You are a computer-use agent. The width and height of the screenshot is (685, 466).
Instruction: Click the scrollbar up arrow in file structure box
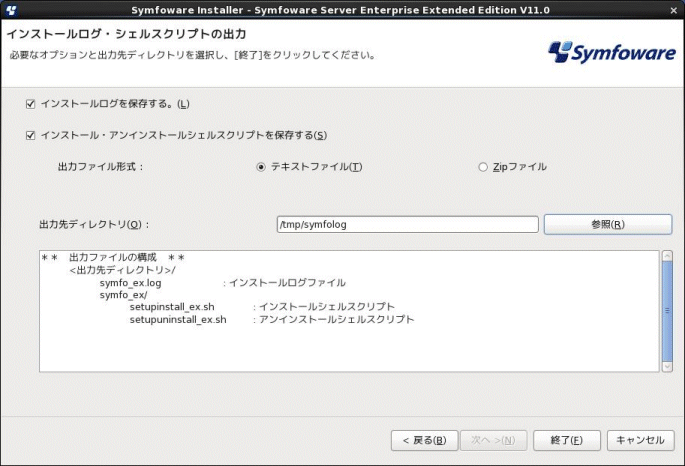point(667,256)
